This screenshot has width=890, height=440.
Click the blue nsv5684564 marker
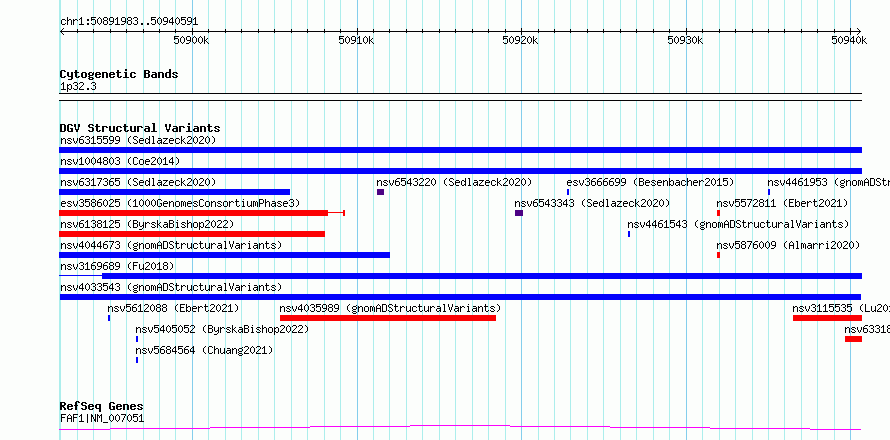[x=137, y=360]
